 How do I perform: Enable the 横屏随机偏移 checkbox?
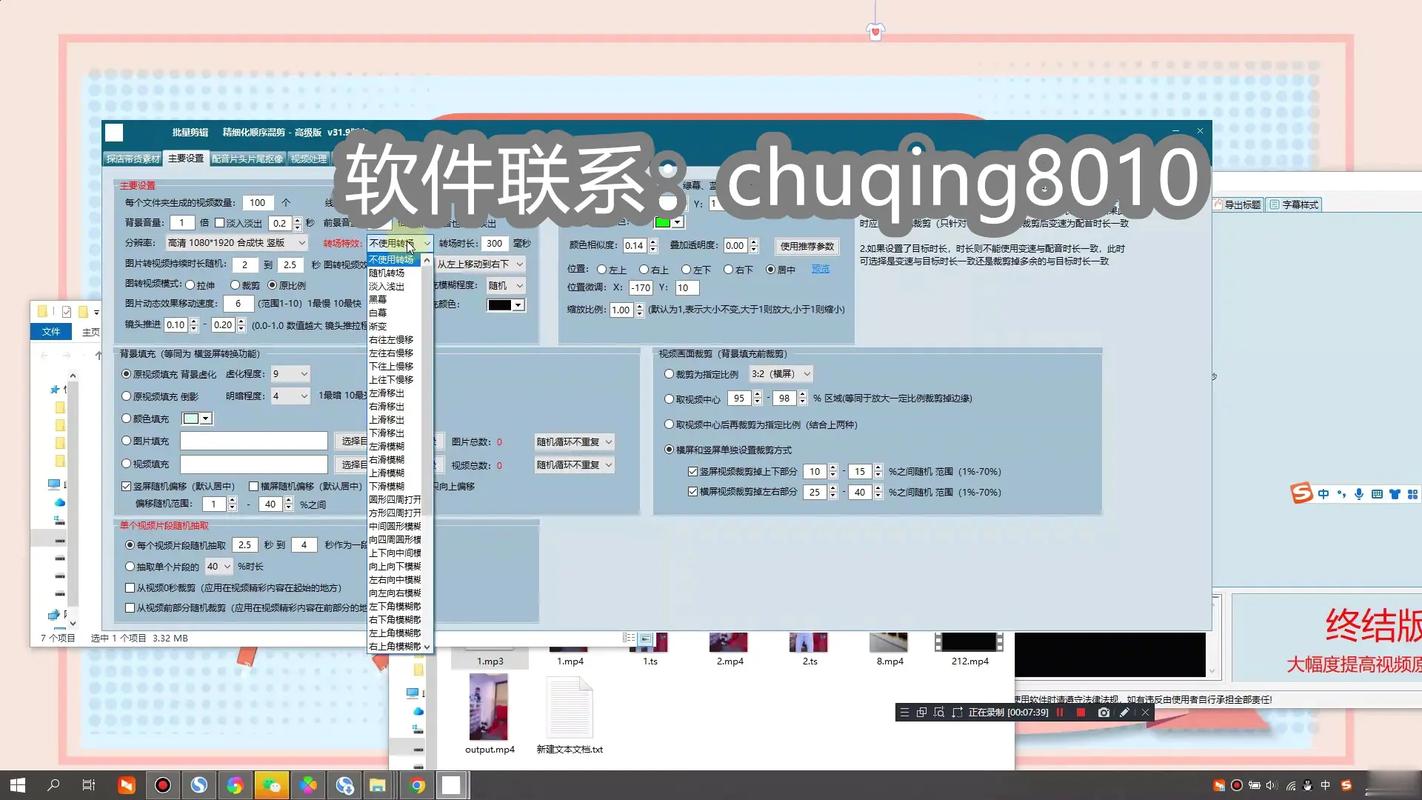tap(253, 486)
